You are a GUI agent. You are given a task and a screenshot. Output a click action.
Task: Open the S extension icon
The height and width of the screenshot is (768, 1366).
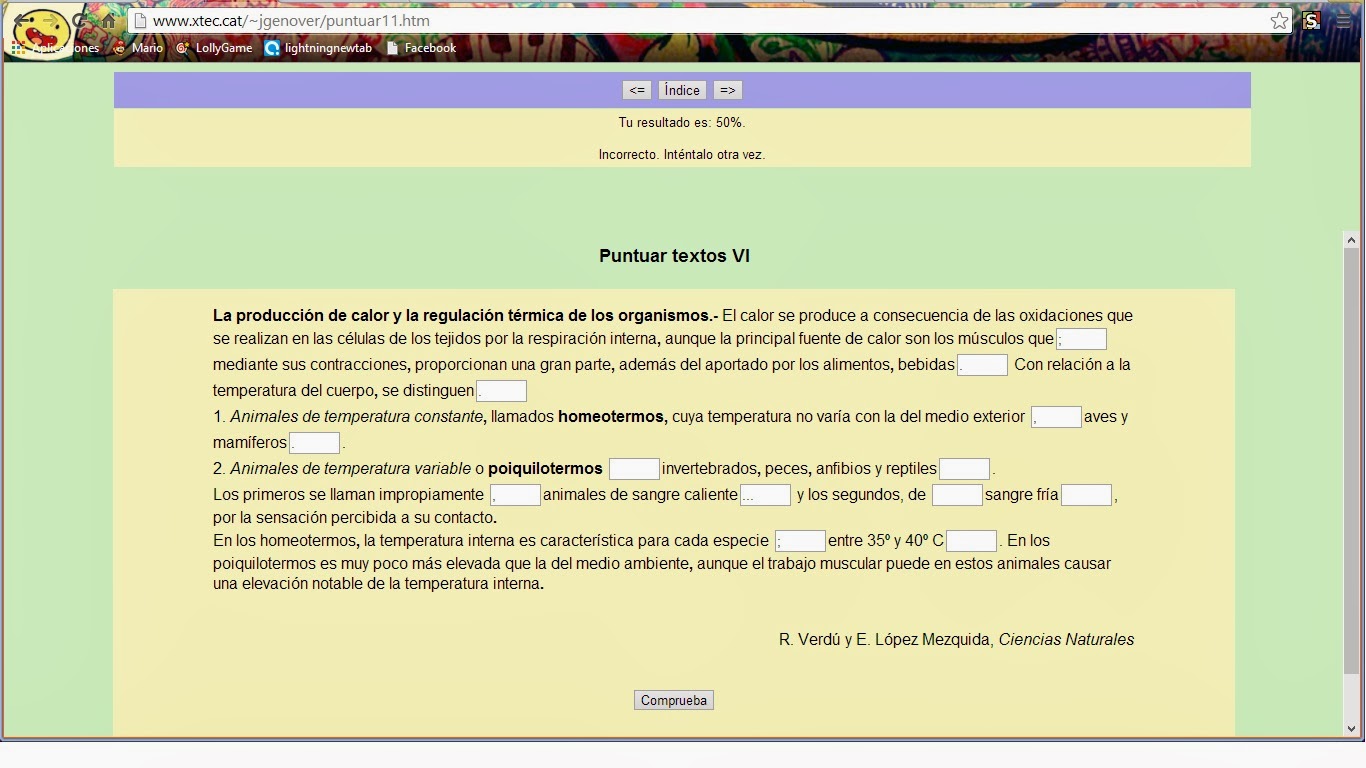point(1312,21)
